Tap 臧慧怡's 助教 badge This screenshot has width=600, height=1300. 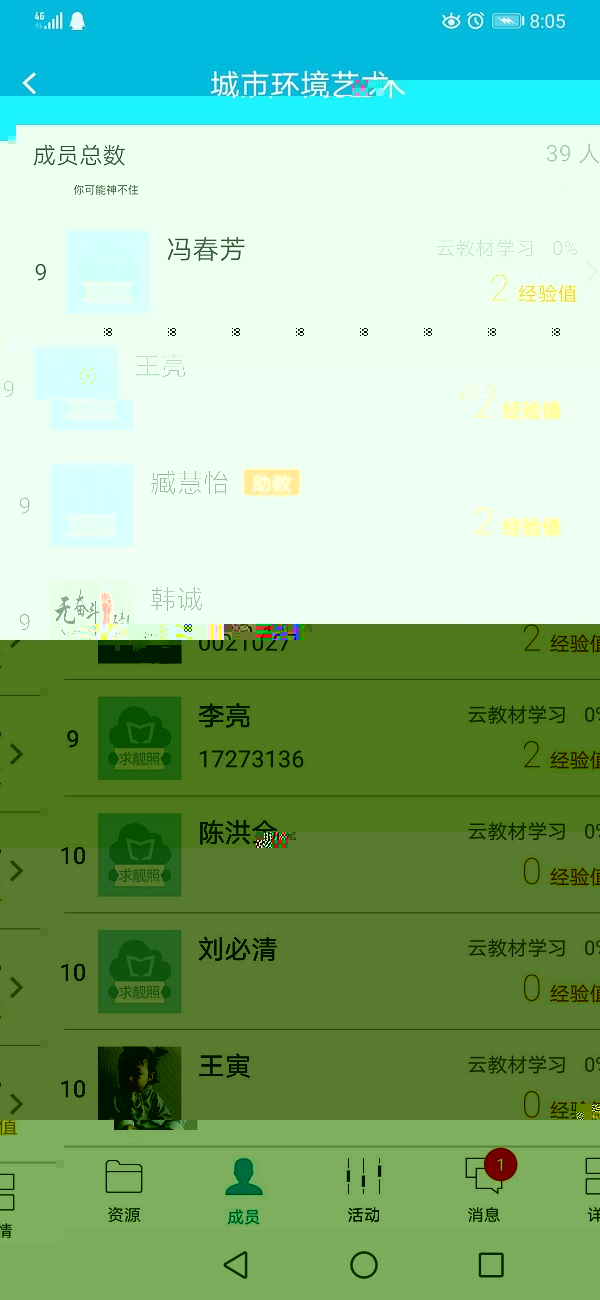271,484
